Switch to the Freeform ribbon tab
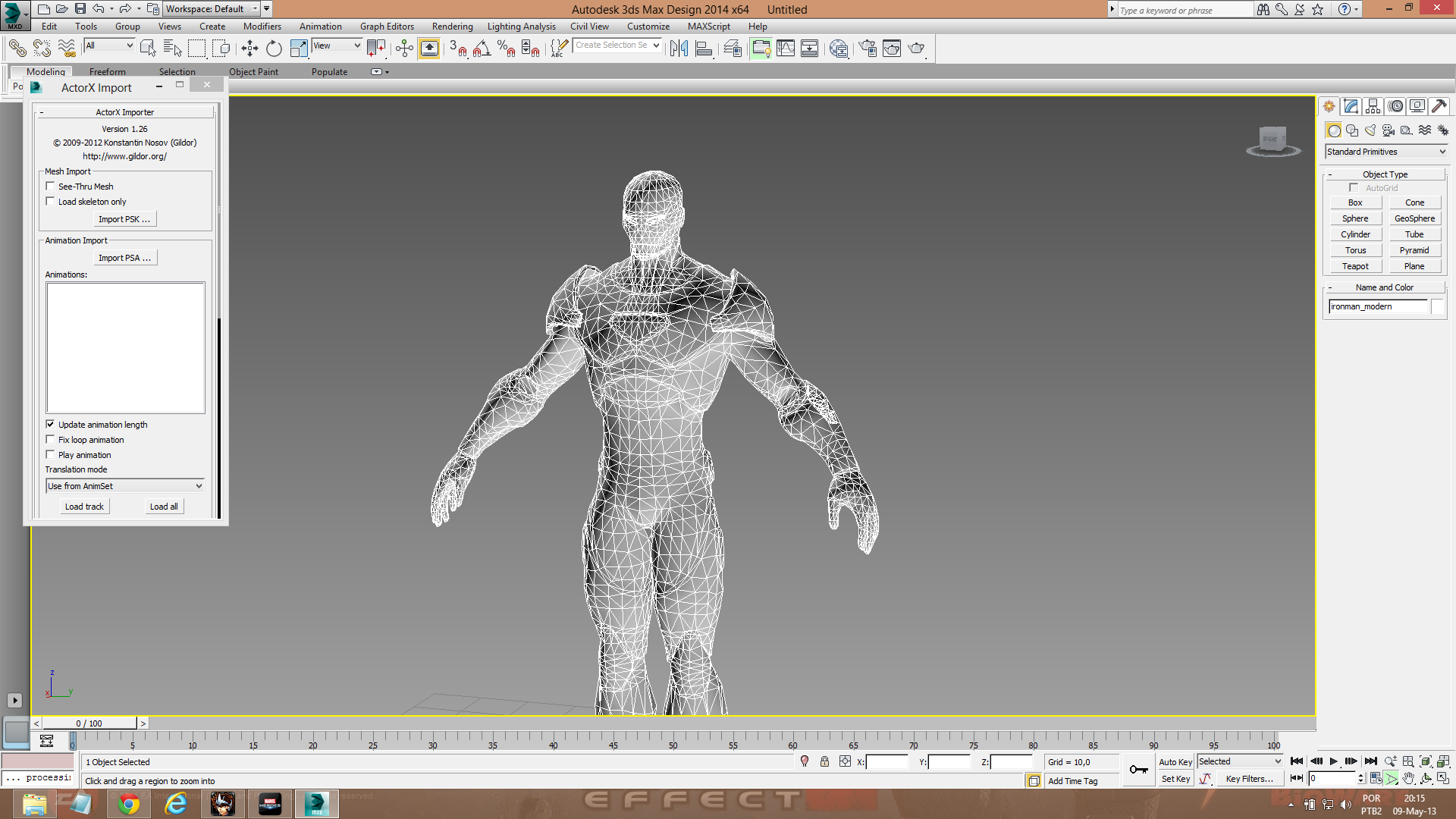Image resolution: width=1456 pixels, height=819 pixels. pyautogui.click(x=108, y=72)
